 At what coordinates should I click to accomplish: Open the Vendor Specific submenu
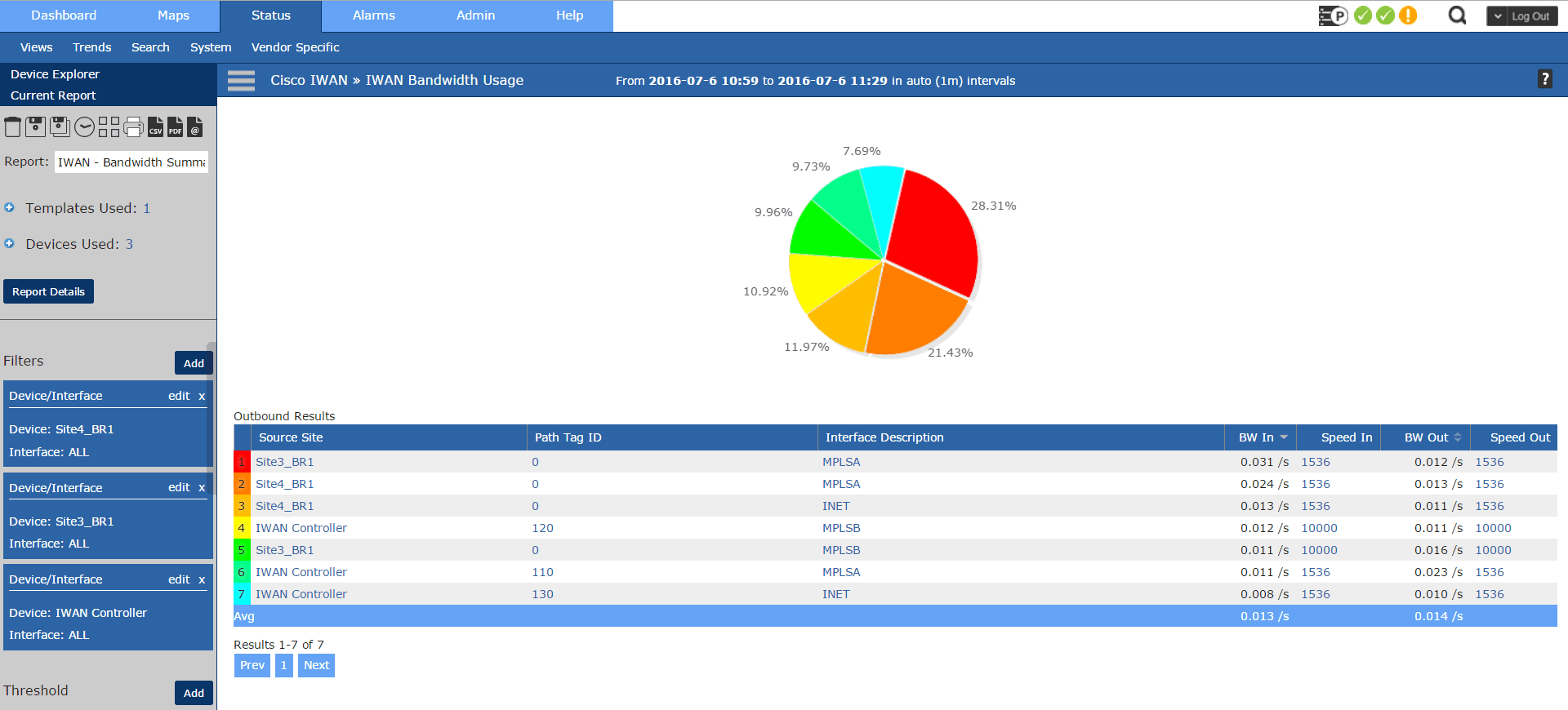pos(295,47)
